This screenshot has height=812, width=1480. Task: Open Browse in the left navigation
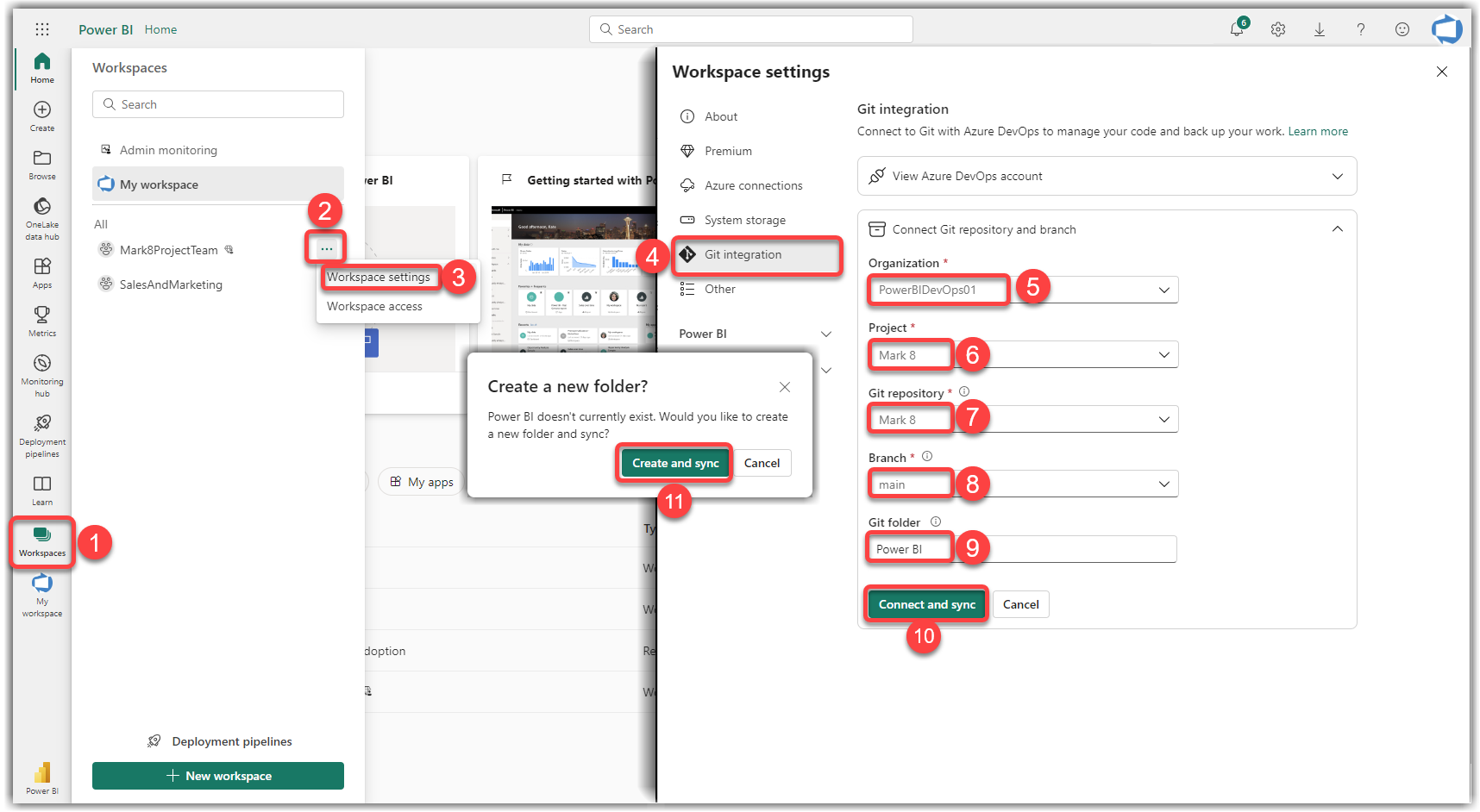click(42, 165)
